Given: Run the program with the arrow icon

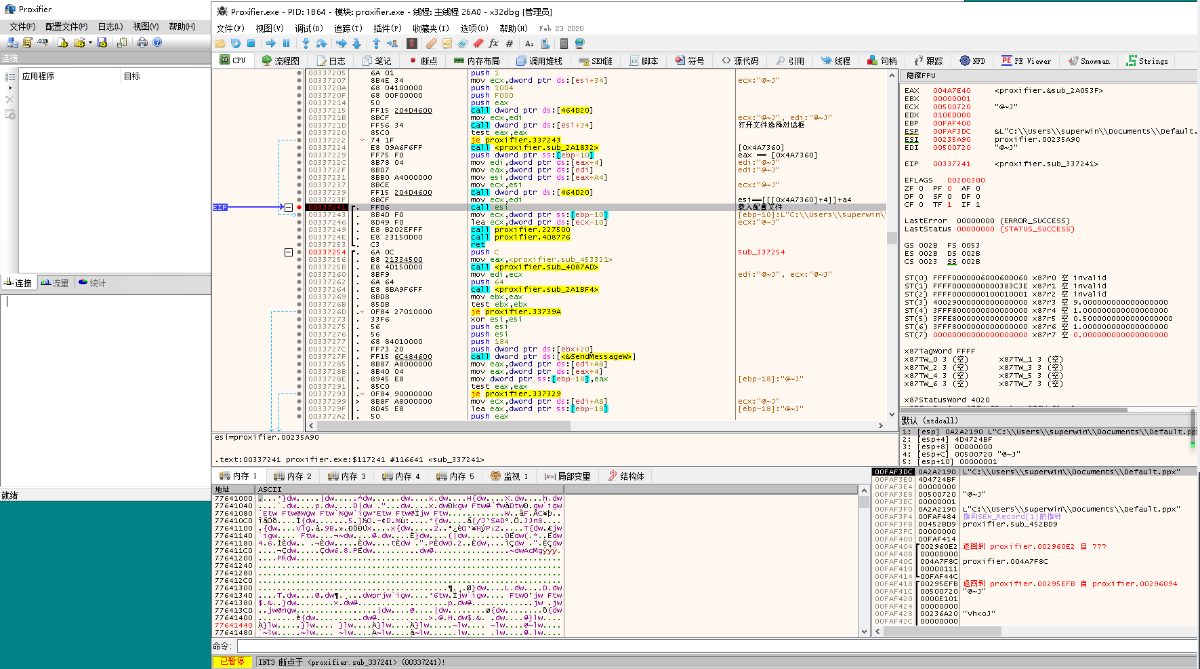Looking at the screenshot, I should click(271, 43).
